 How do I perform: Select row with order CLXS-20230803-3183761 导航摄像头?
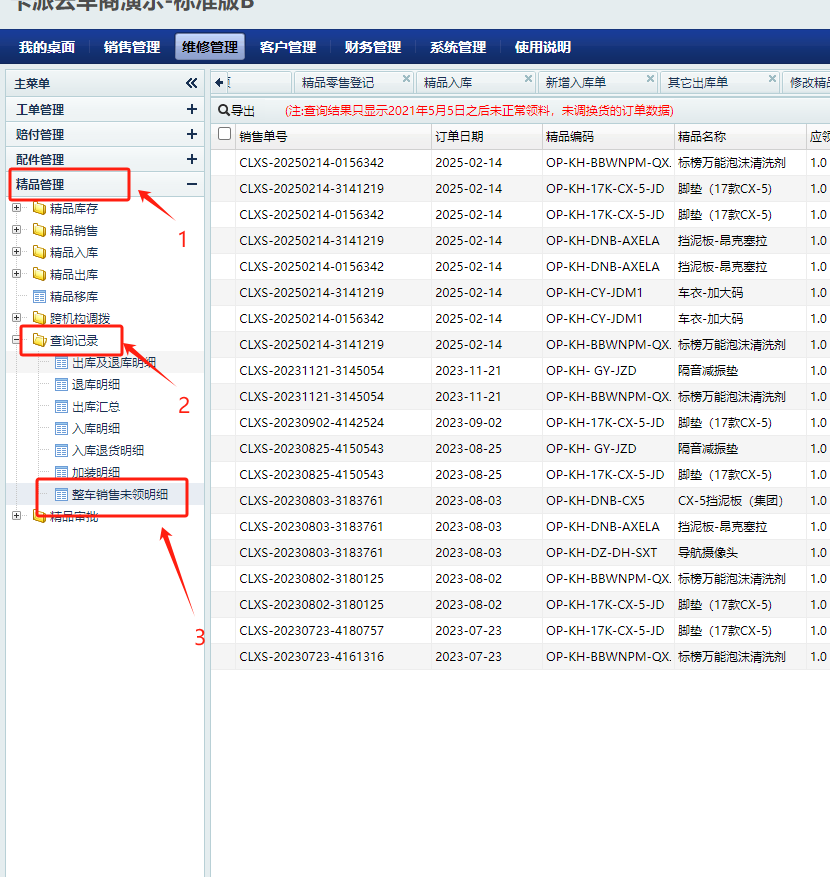point(311,553)
